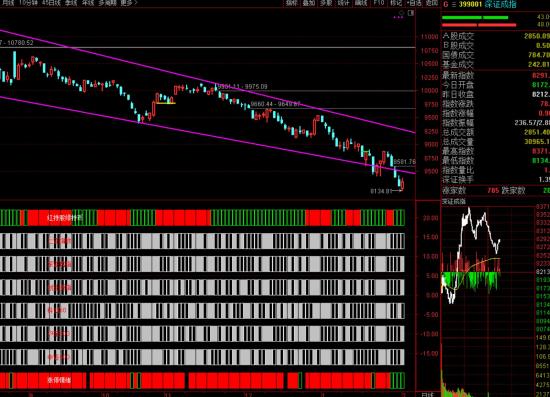Add stock via the +自选 button
Screen dimensions: 550x397
(x=414, y=3)
